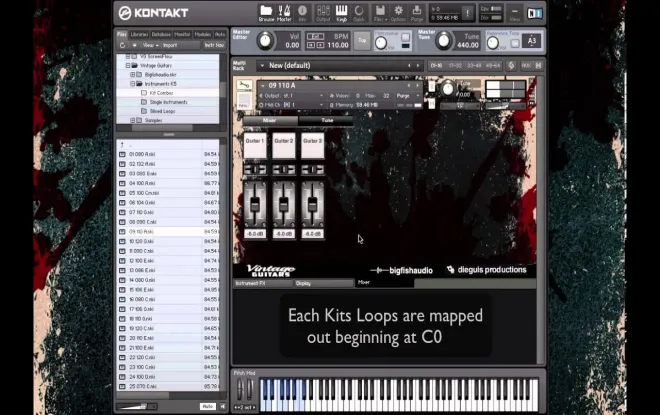This screenshot has width=660, height=415.
Task: Expand the Samples folder
Action: (x=133, y=120)
